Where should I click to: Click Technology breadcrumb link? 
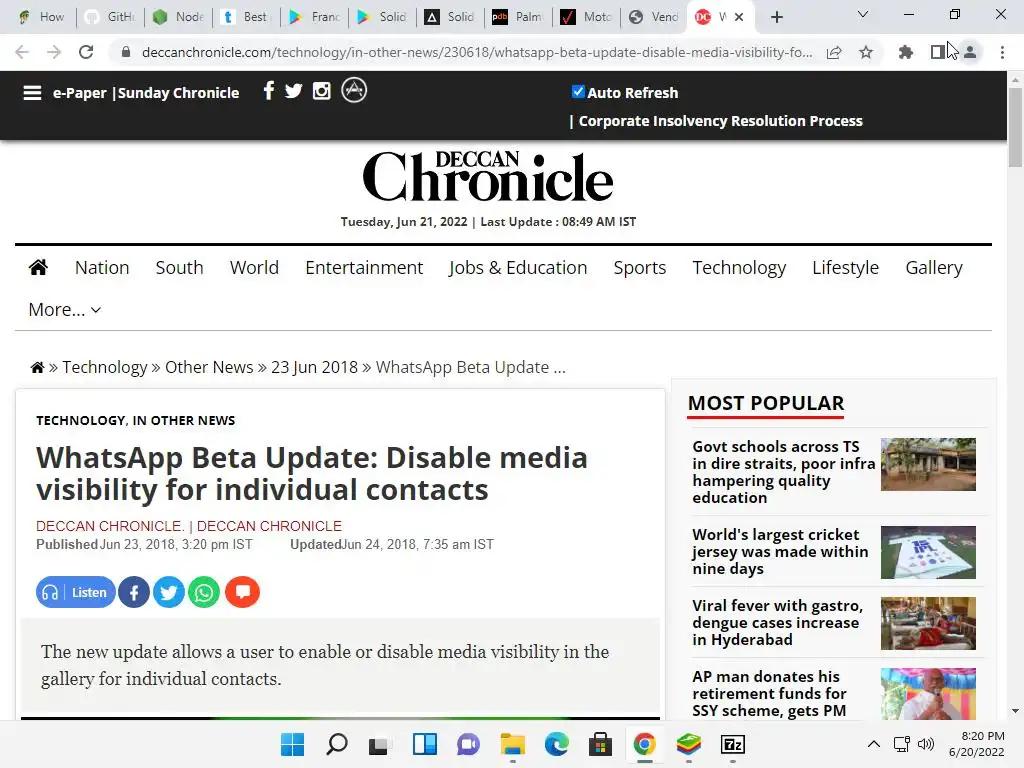[104, 367]
